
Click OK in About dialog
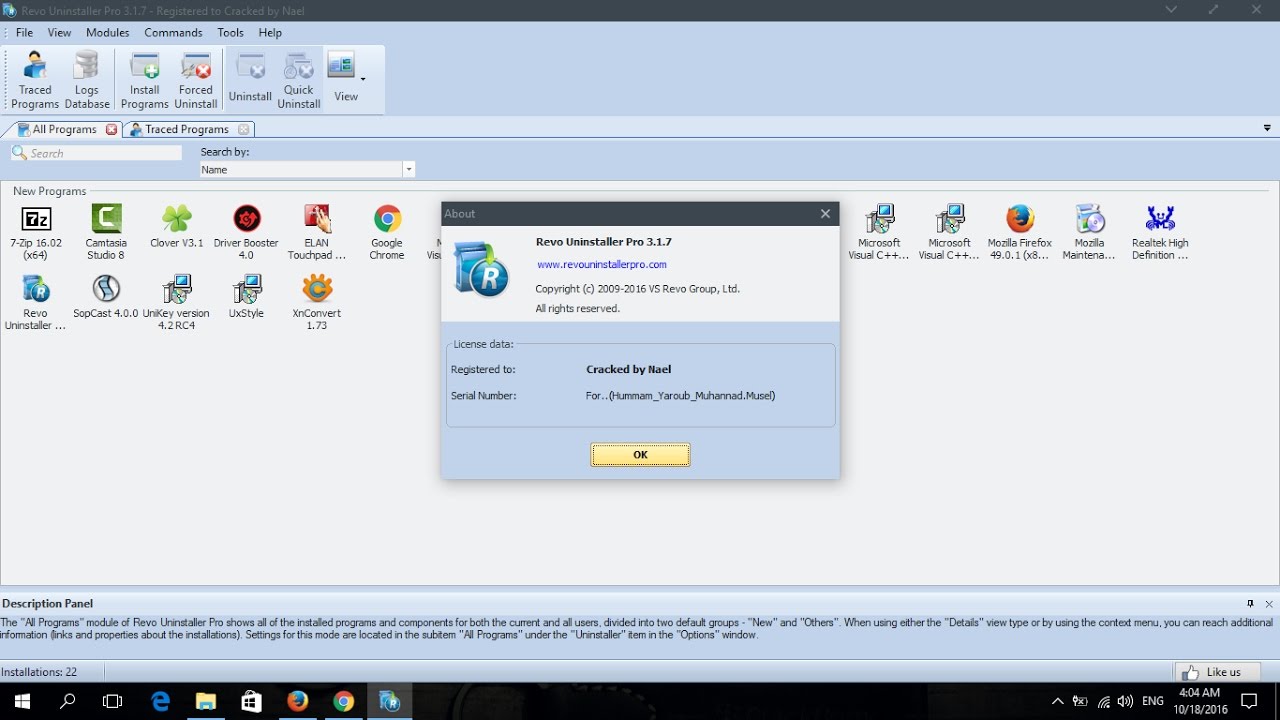click(640, 455)
